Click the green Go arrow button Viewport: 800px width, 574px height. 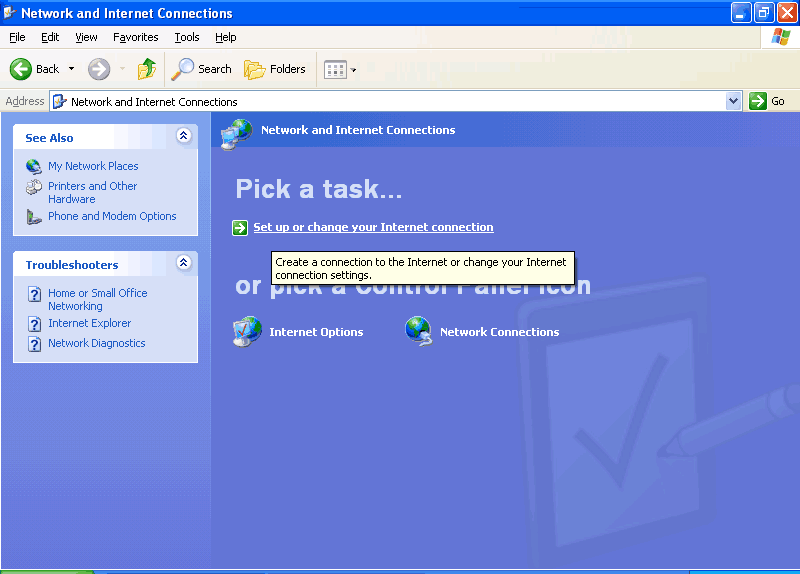point(758,101)
